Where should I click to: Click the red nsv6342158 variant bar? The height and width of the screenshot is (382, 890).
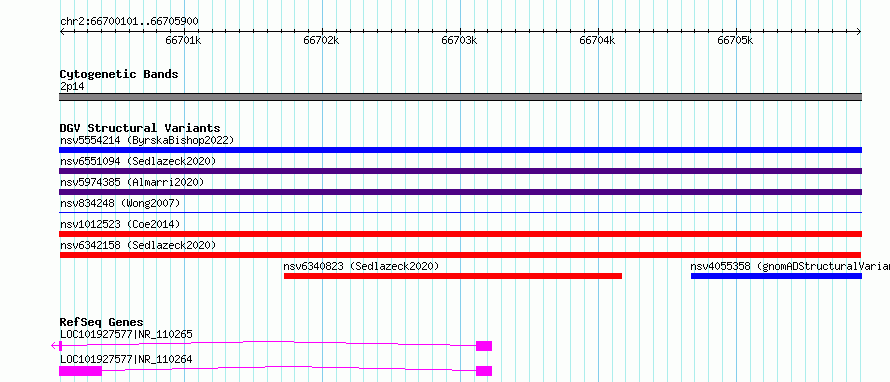460,255
